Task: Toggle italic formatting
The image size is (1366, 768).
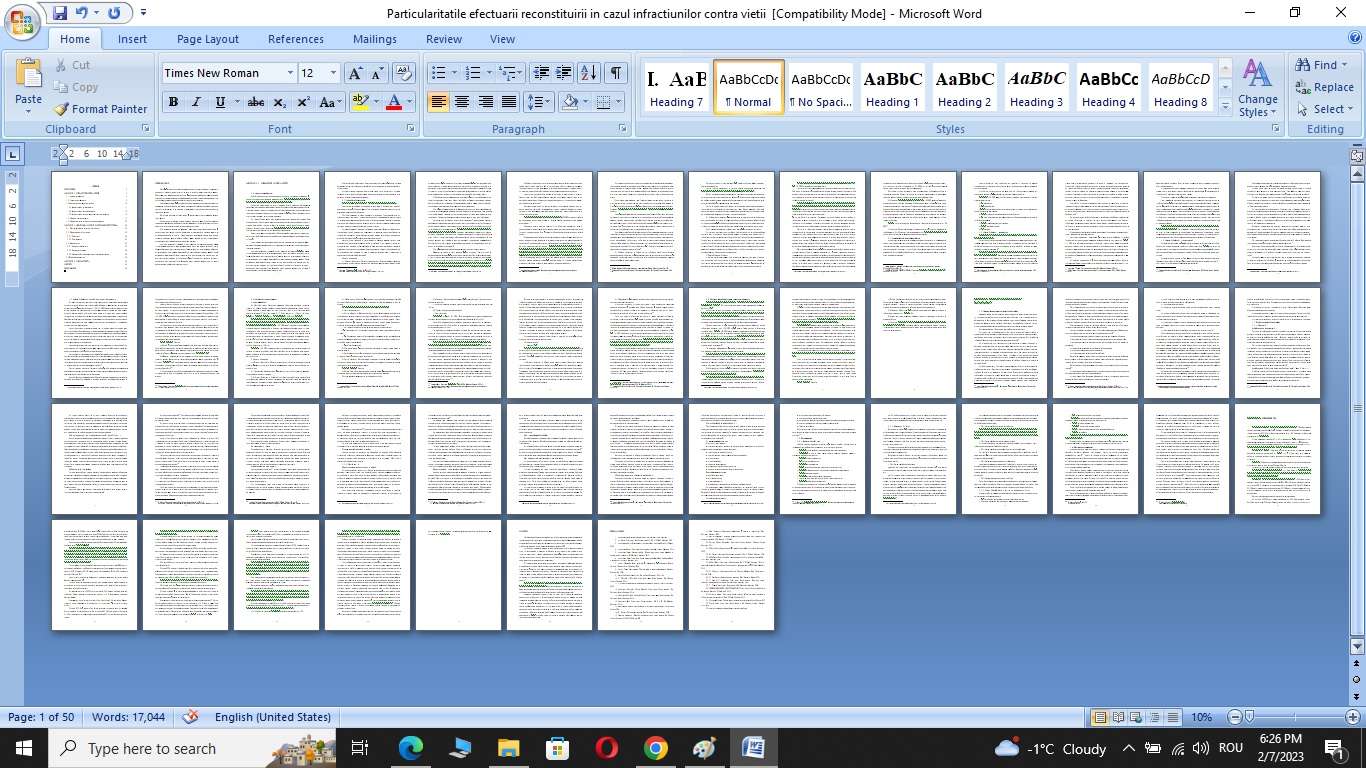Action: (x=195, y=102)
